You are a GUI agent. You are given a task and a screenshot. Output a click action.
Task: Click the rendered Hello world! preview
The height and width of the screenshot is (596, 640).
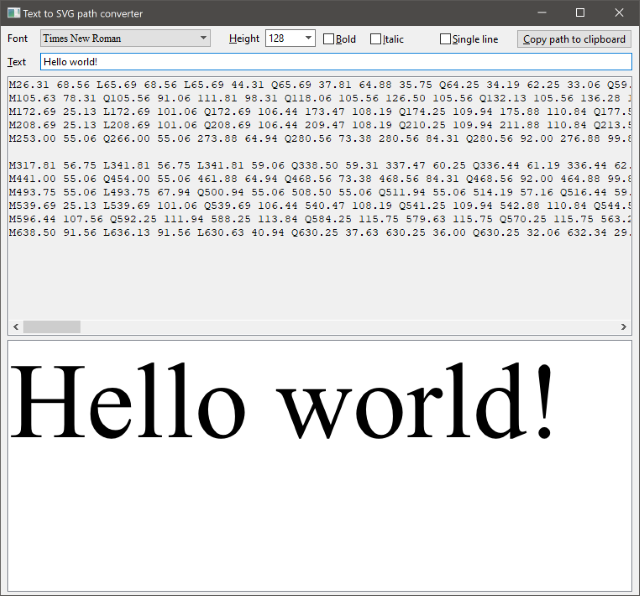(282, 401)
